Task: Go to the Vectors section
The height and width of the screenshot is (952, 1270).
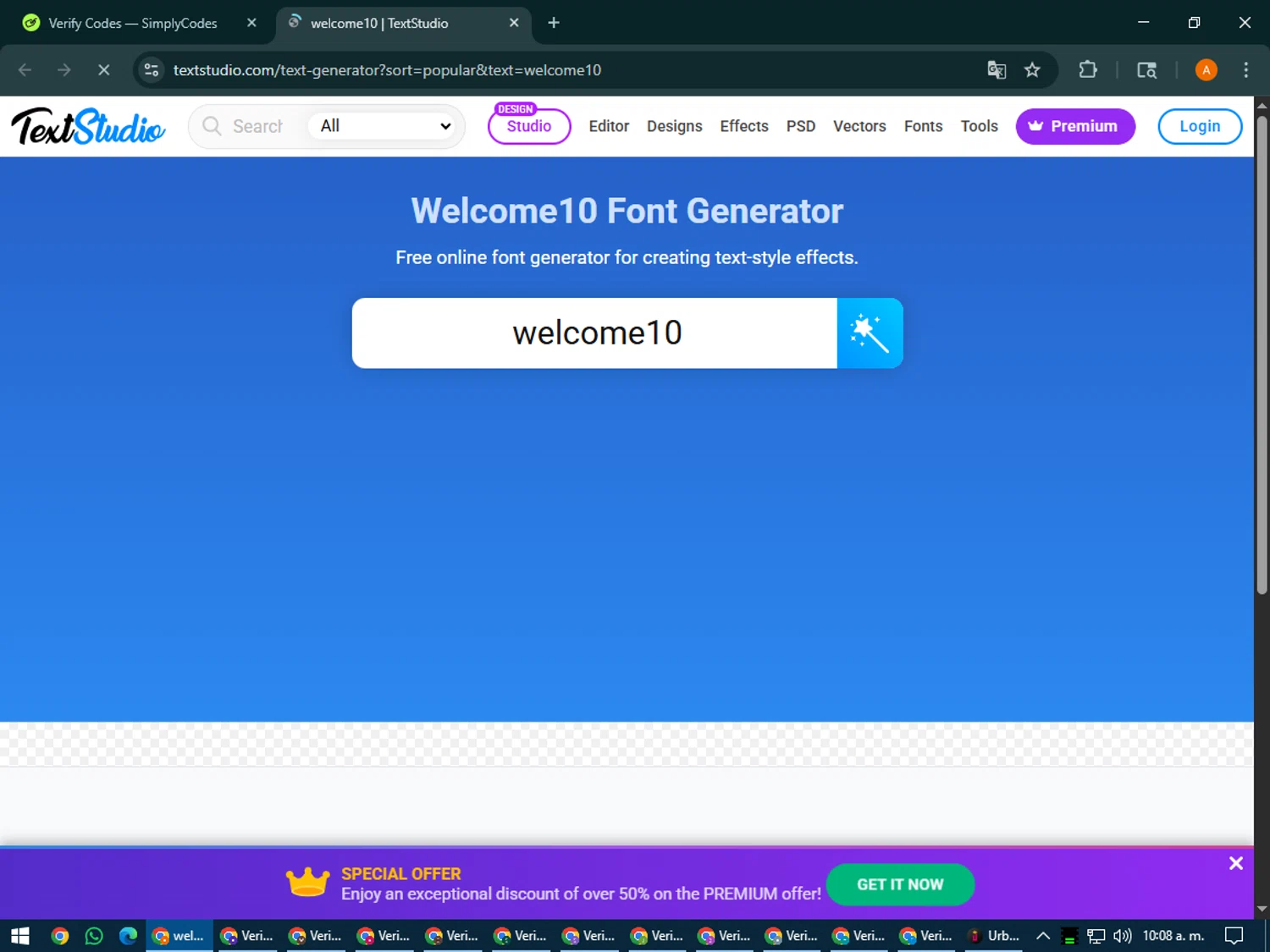Action: click(x=859, y=126)
